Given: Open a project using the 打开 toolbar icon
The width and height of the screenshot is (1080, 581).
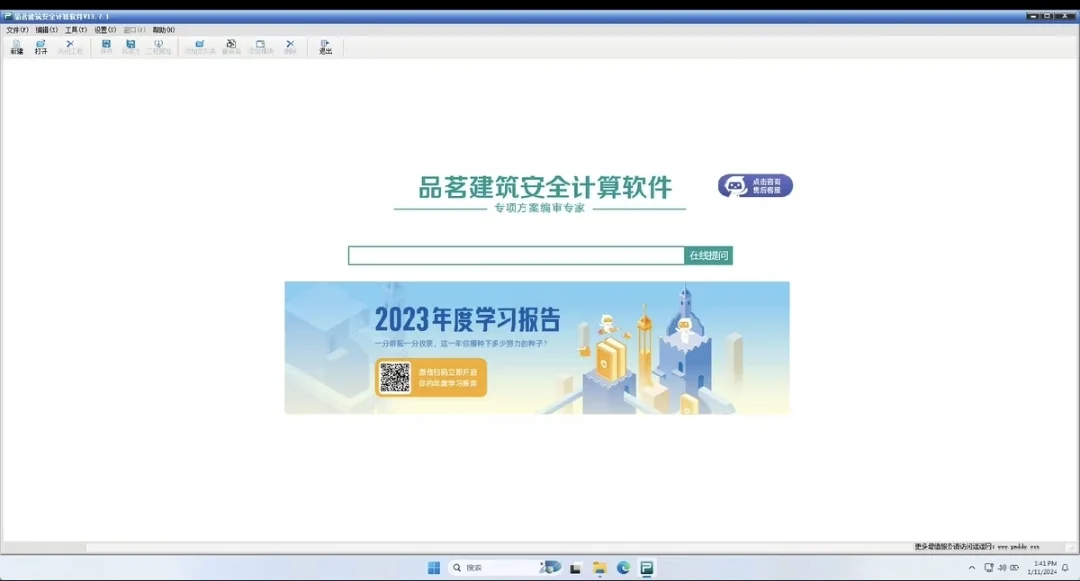Looking at the screenshot, I should (42, 44).
